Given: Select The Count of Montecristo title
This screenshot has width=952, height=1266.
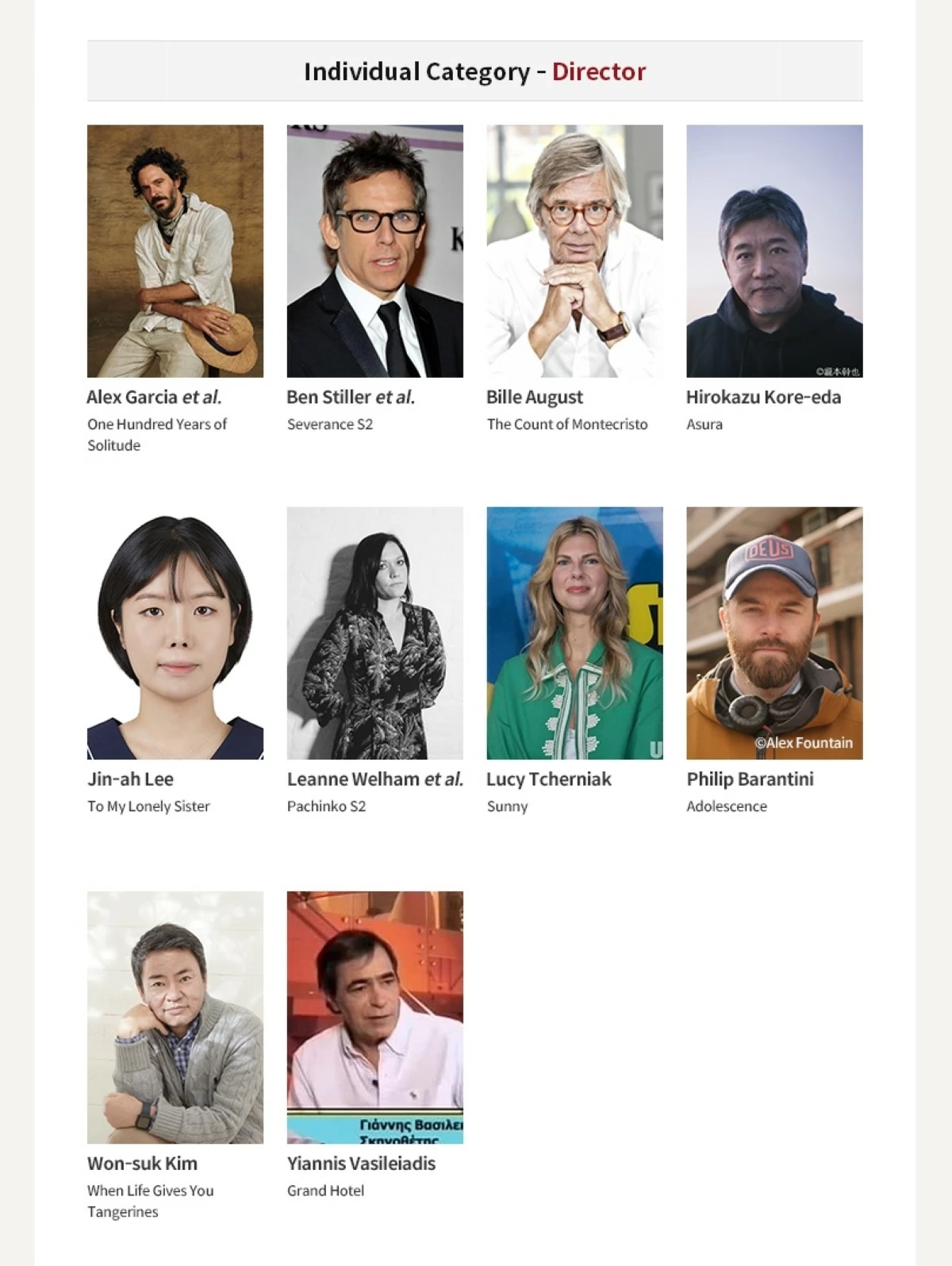Looking at the screenshot, I should tap(567, 424).
